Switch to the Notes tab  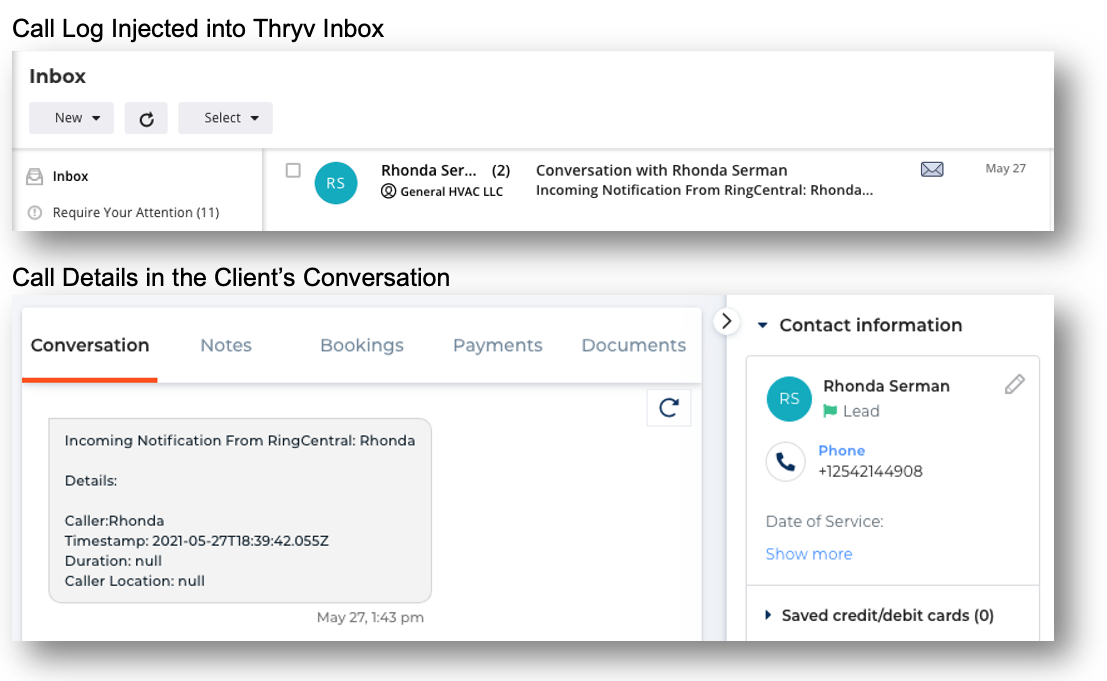point(225,345)
